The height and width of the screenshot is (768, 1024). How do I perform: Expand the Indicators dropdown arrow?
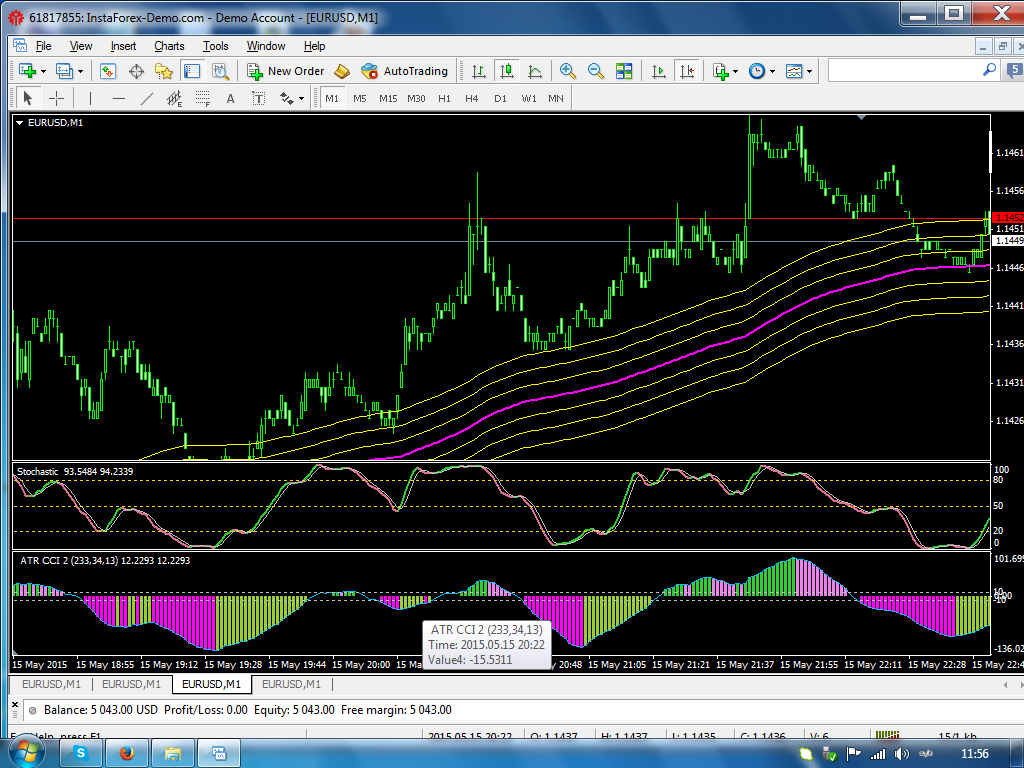[x=735, y=71]
